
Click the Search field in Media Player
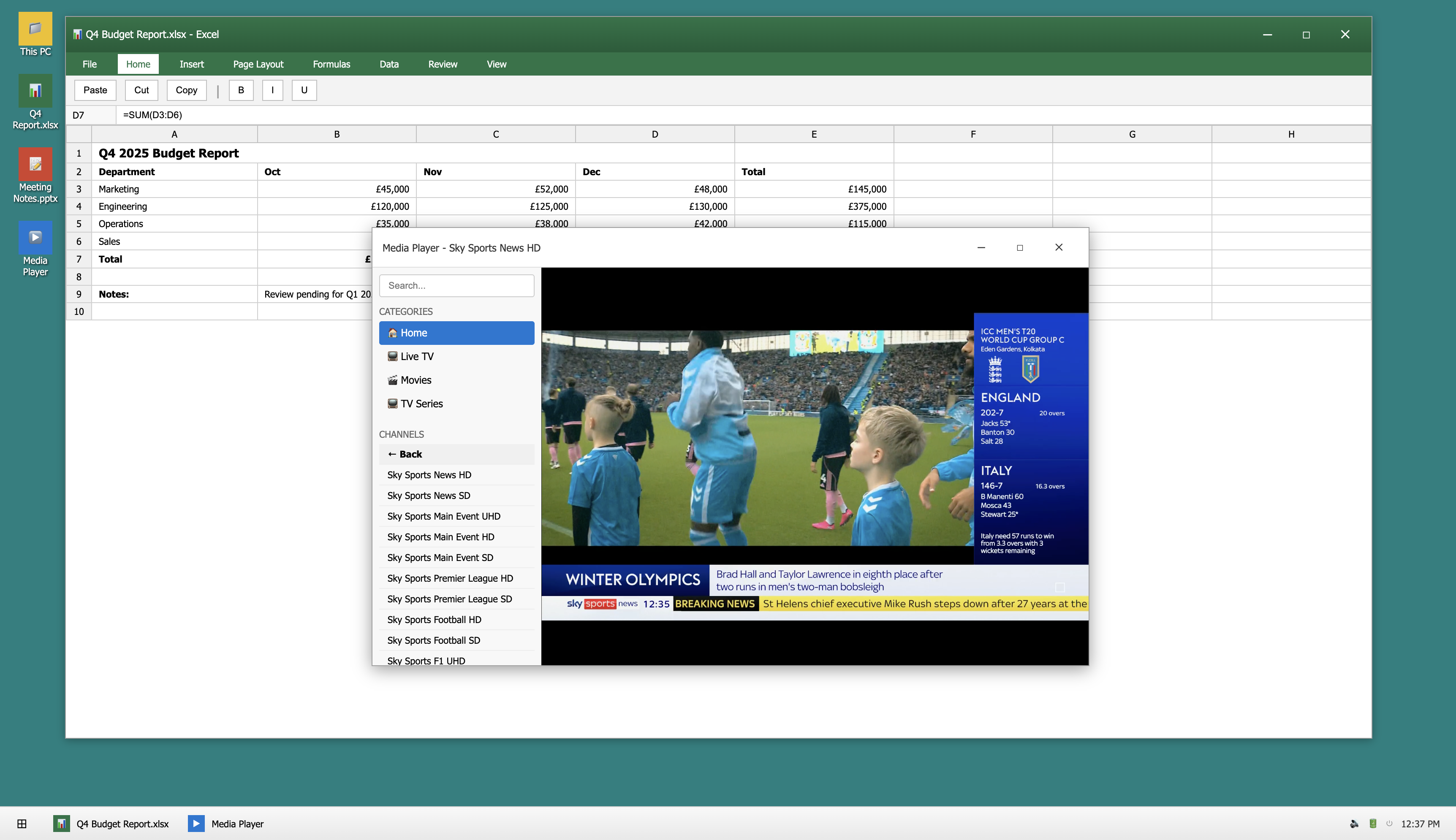click(456, 285)
